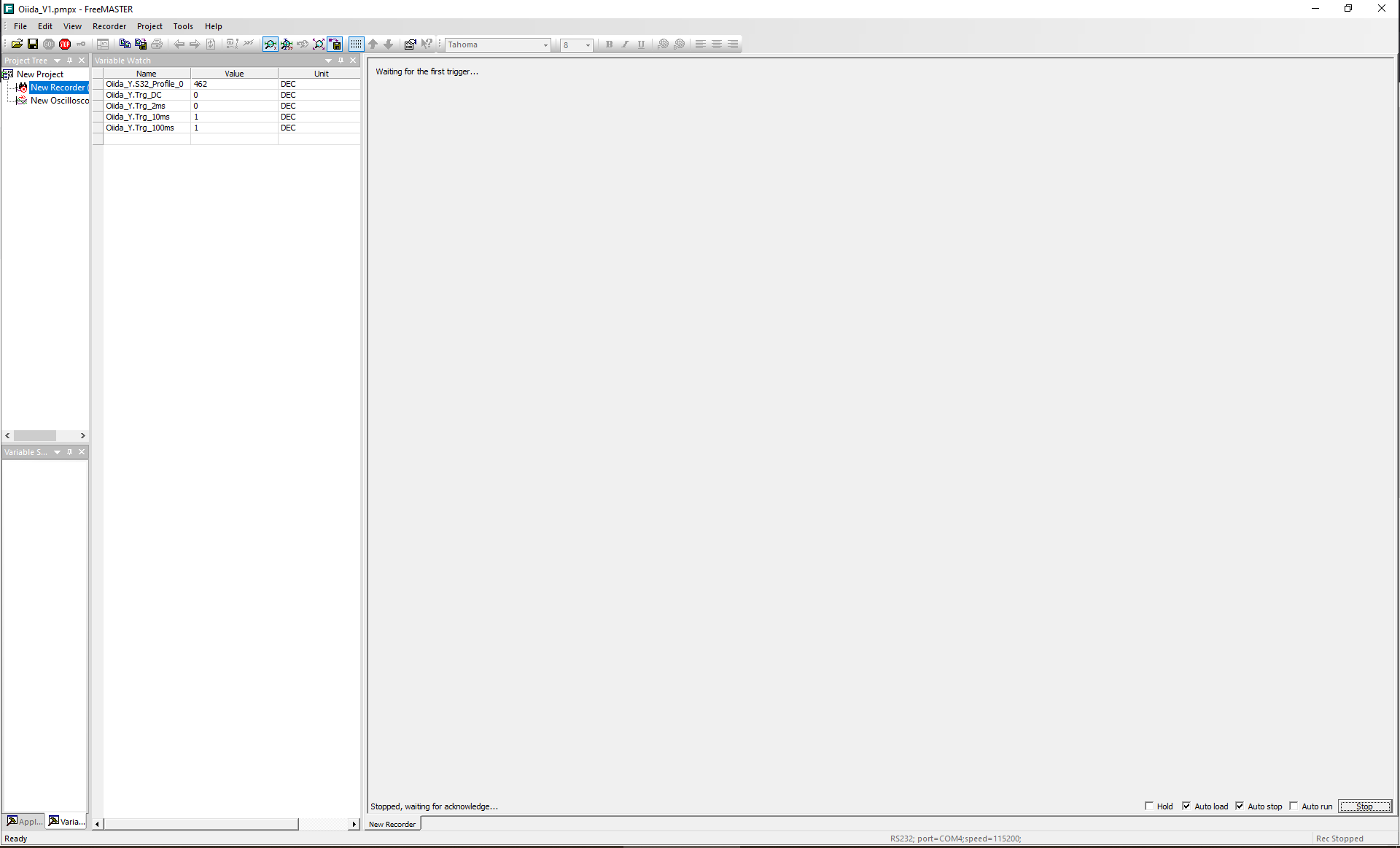Switch to the New Recorder tab
Viewport: 1400px width, 848px height.
tap(392, 824)
